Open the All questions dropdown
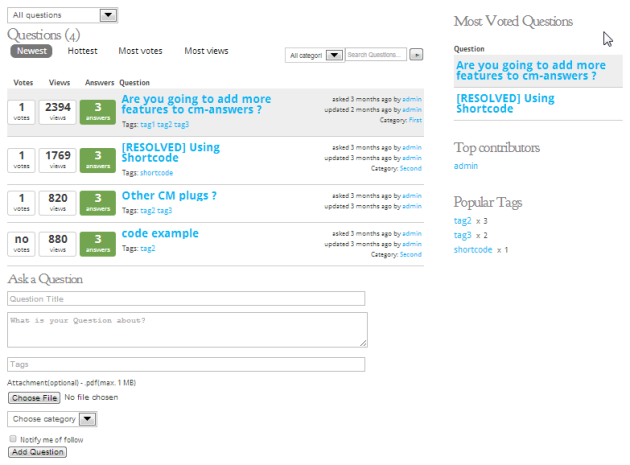Image resolution: width=630 pixels, height=465 pixels. pyautogui.click(x=62, y=15)
